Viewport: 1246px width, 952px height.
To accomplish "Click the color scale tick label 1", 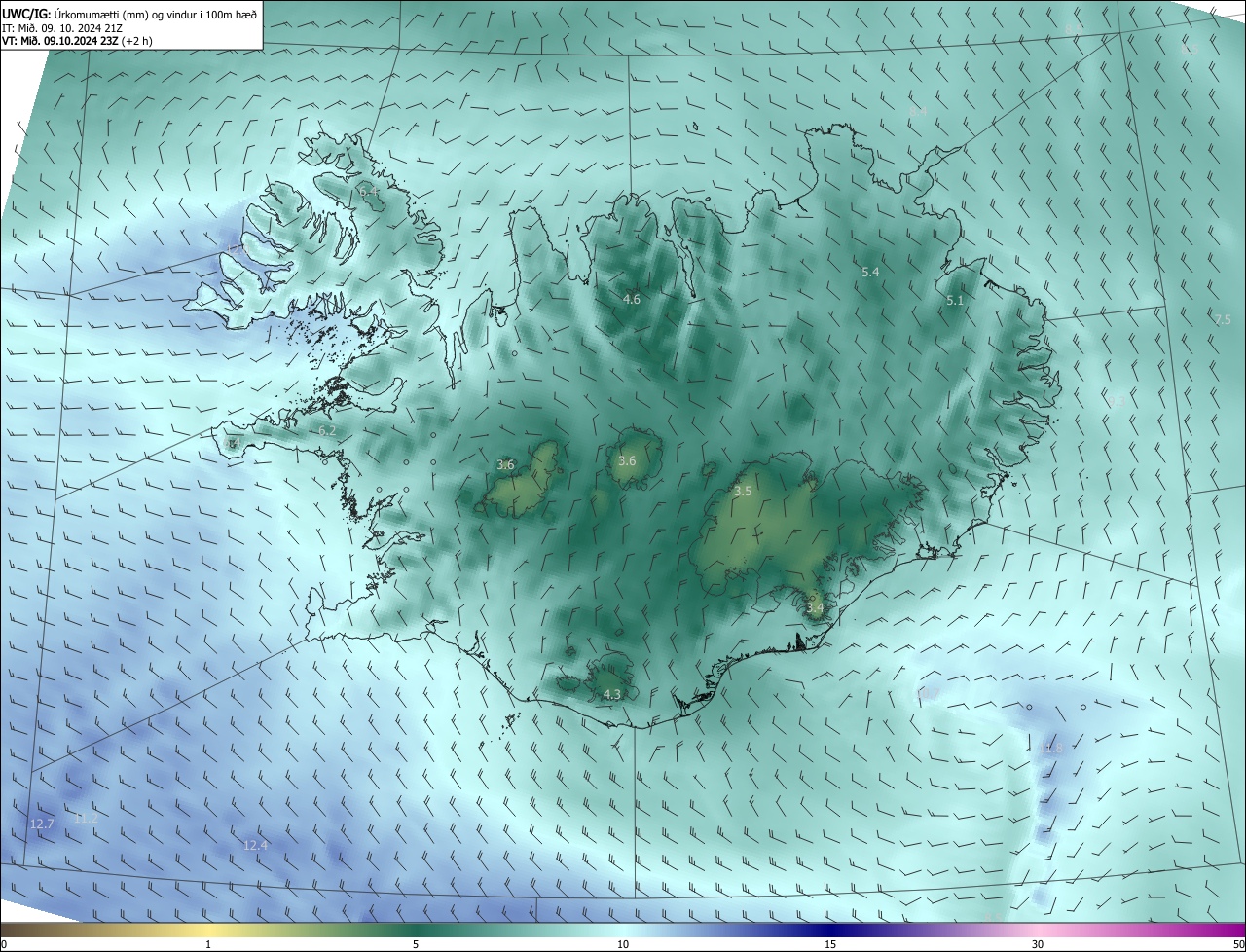I will [208, 944].
